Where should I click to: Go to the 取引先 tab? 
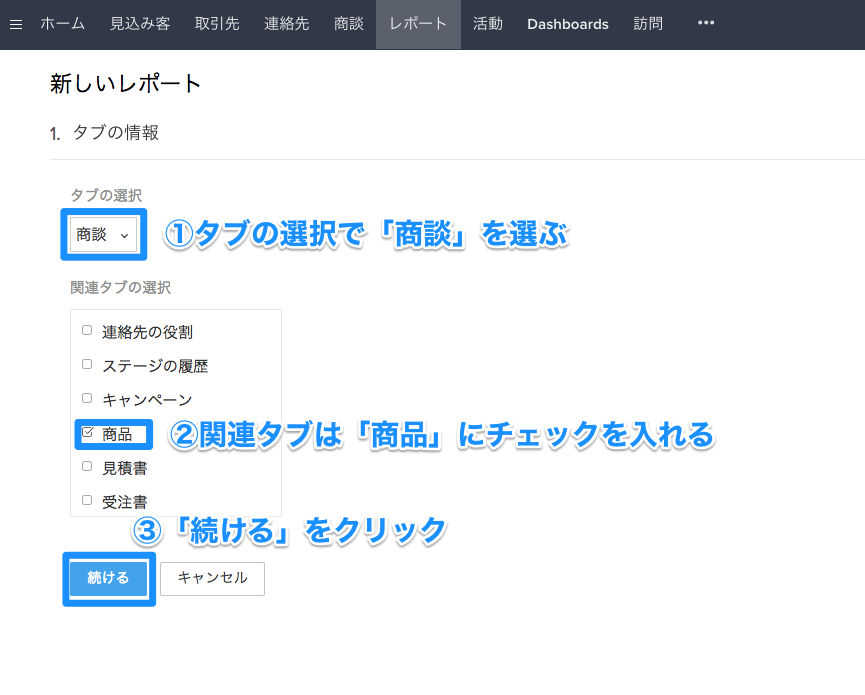217,24
